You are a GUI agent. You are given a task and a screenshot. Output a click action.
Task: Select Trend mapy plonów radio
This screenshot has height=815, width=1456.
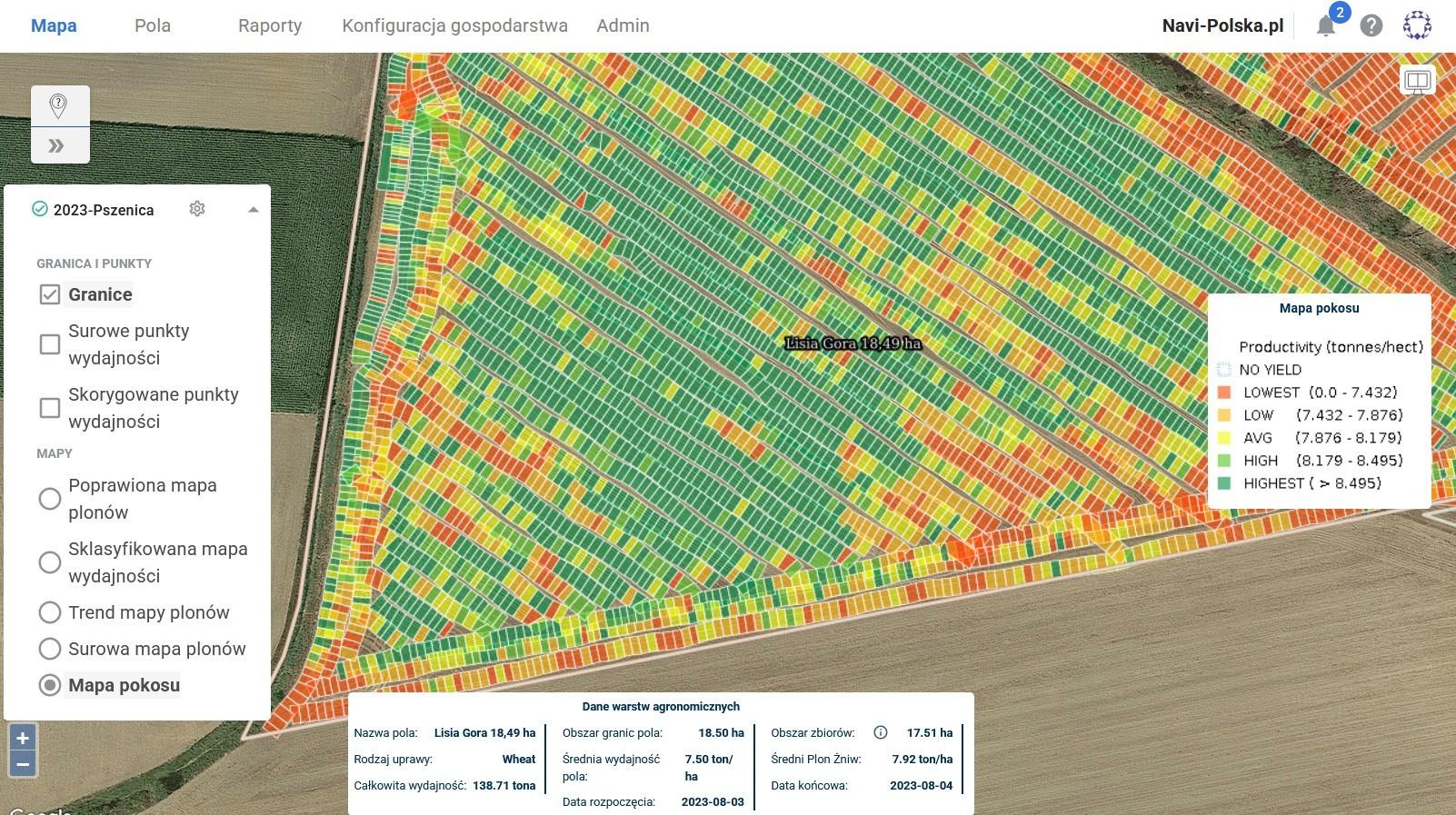pos(50,612)
